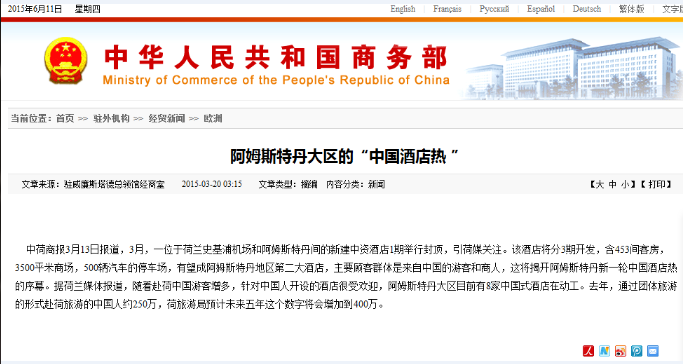This screenshot has width=683, height=364.
Task: Click the national emblem logo
Action: coord(65,60)
